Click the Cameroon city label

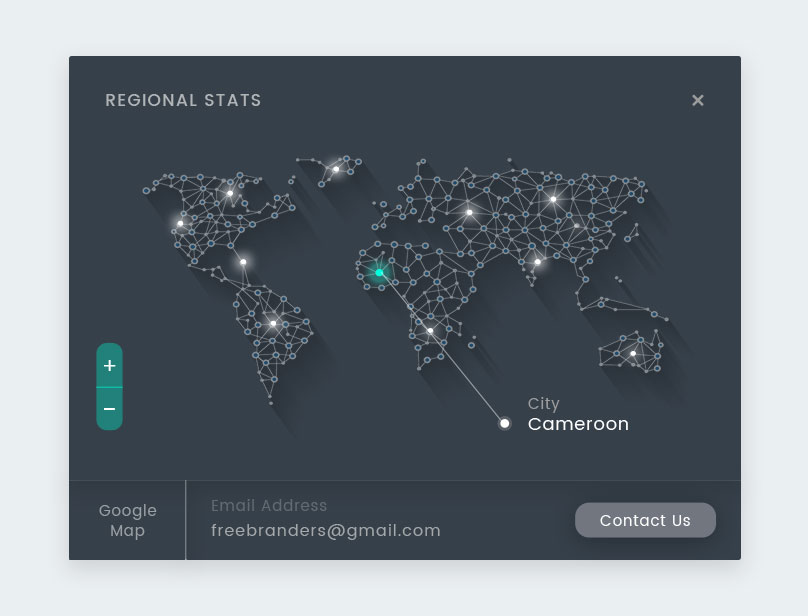click(578, 424)
